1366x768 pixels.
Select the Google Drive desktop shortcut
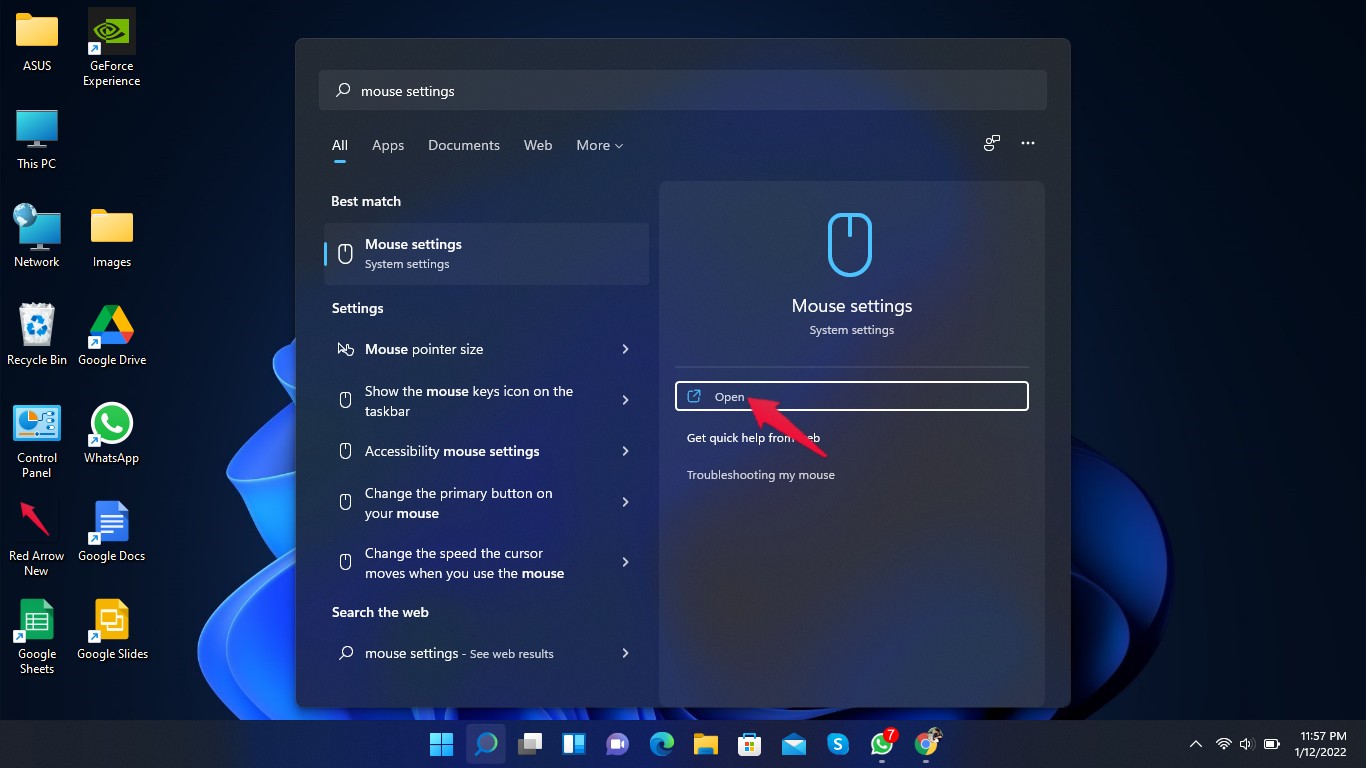[112, 335]
